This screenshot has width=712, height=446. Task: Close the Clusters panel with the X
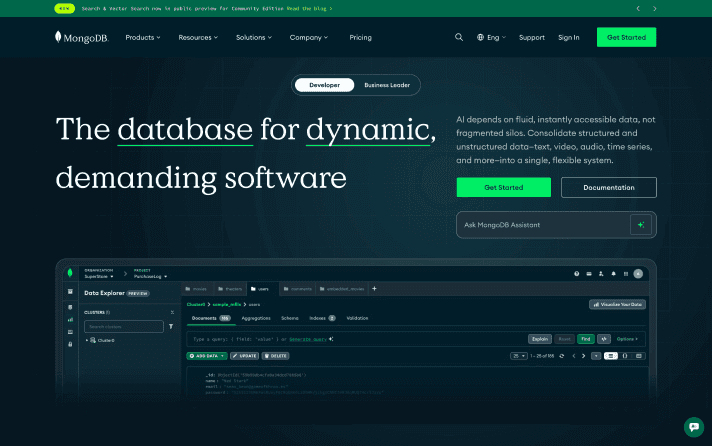tap(172, 312)
